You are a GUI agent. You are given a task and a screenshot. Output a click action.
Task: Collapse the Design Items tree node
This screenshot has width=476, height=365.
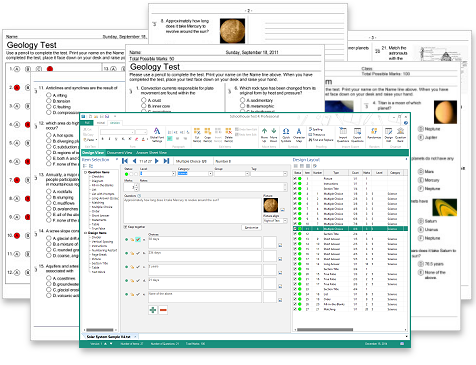(86, 233)
